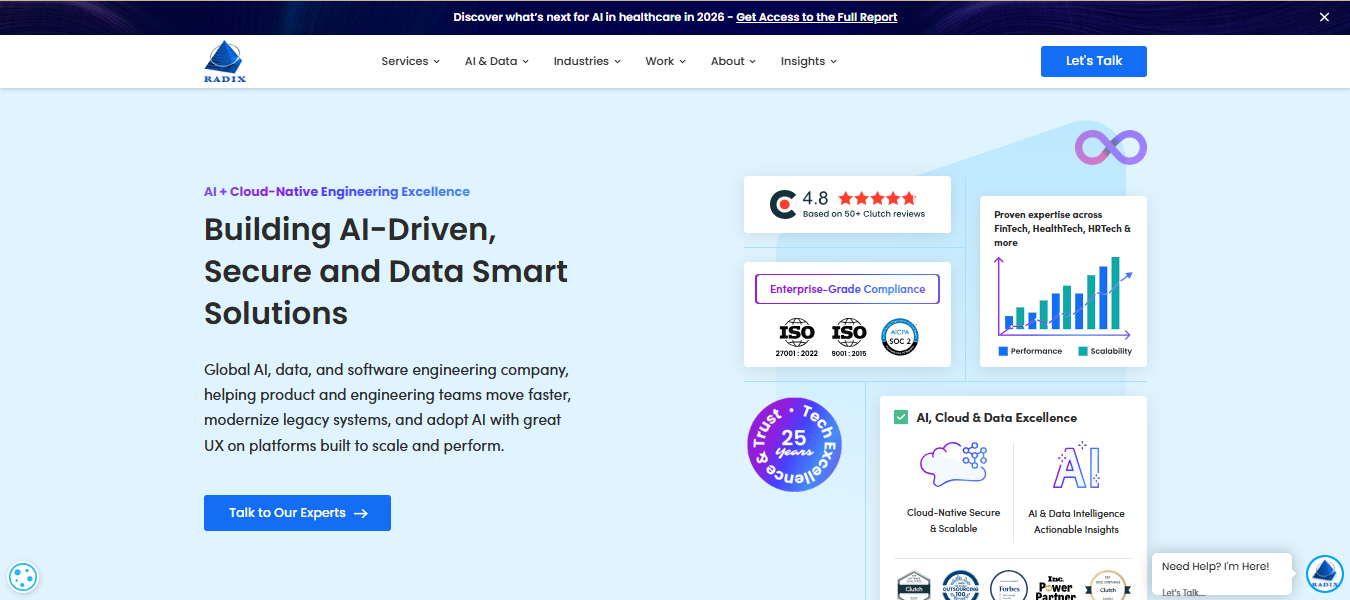Image resolution: width=1350 pixels, height=600 pixels.
Task: Dismiss the top announcement banner
Action: pyautogui.click(x=1324, y=17)
